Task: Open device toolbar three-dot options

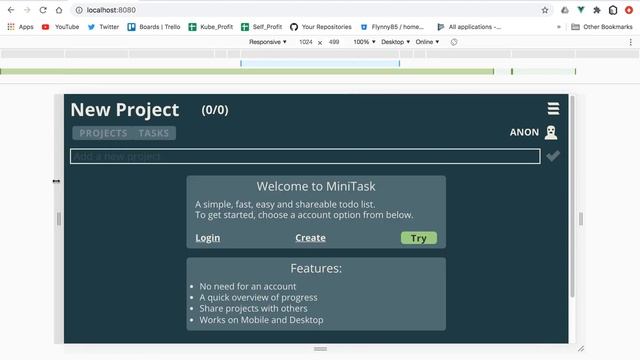Action: 631,42
